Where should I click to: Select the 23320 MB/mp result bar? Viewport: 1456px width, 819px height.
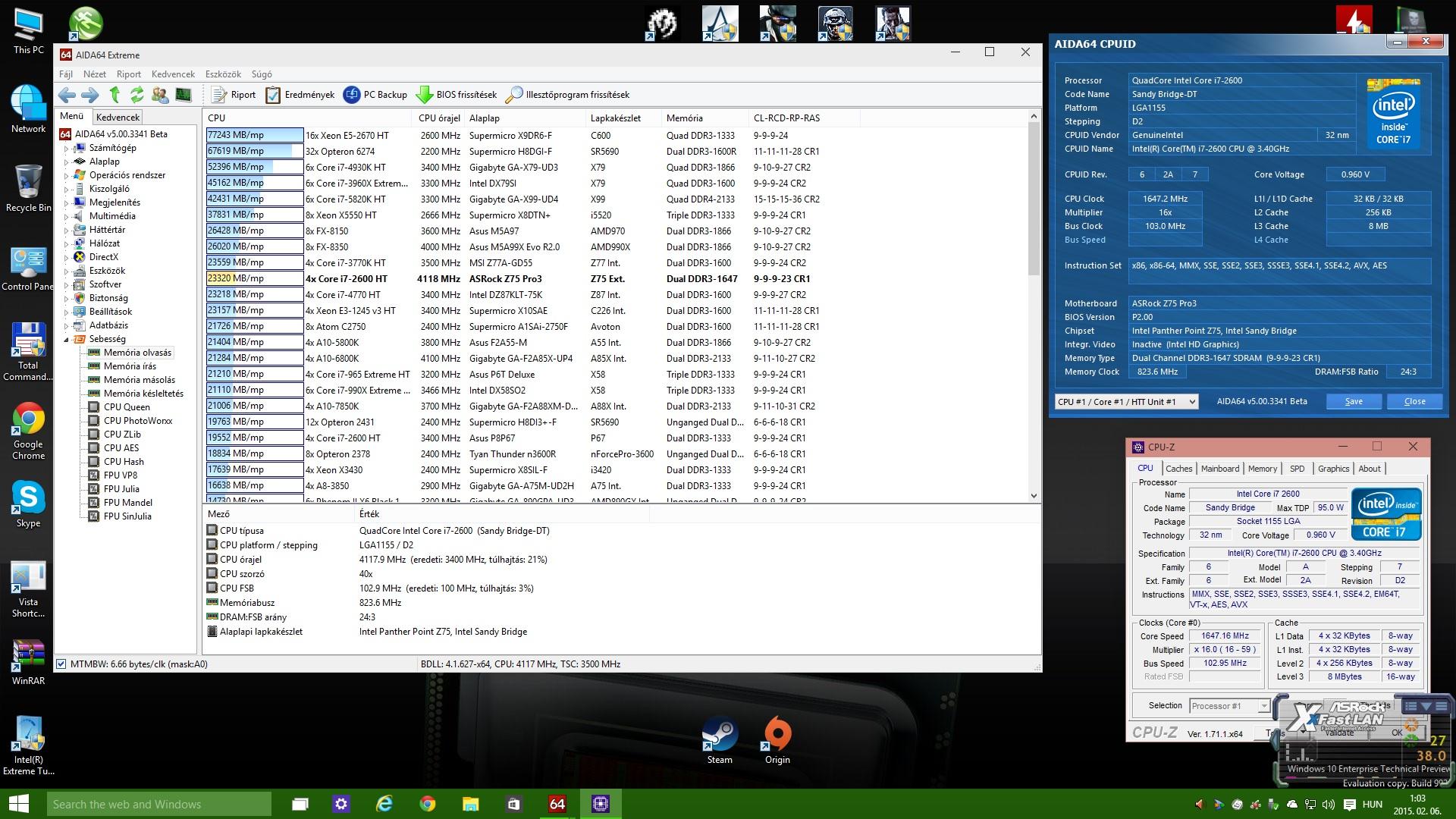pos(255,279)
